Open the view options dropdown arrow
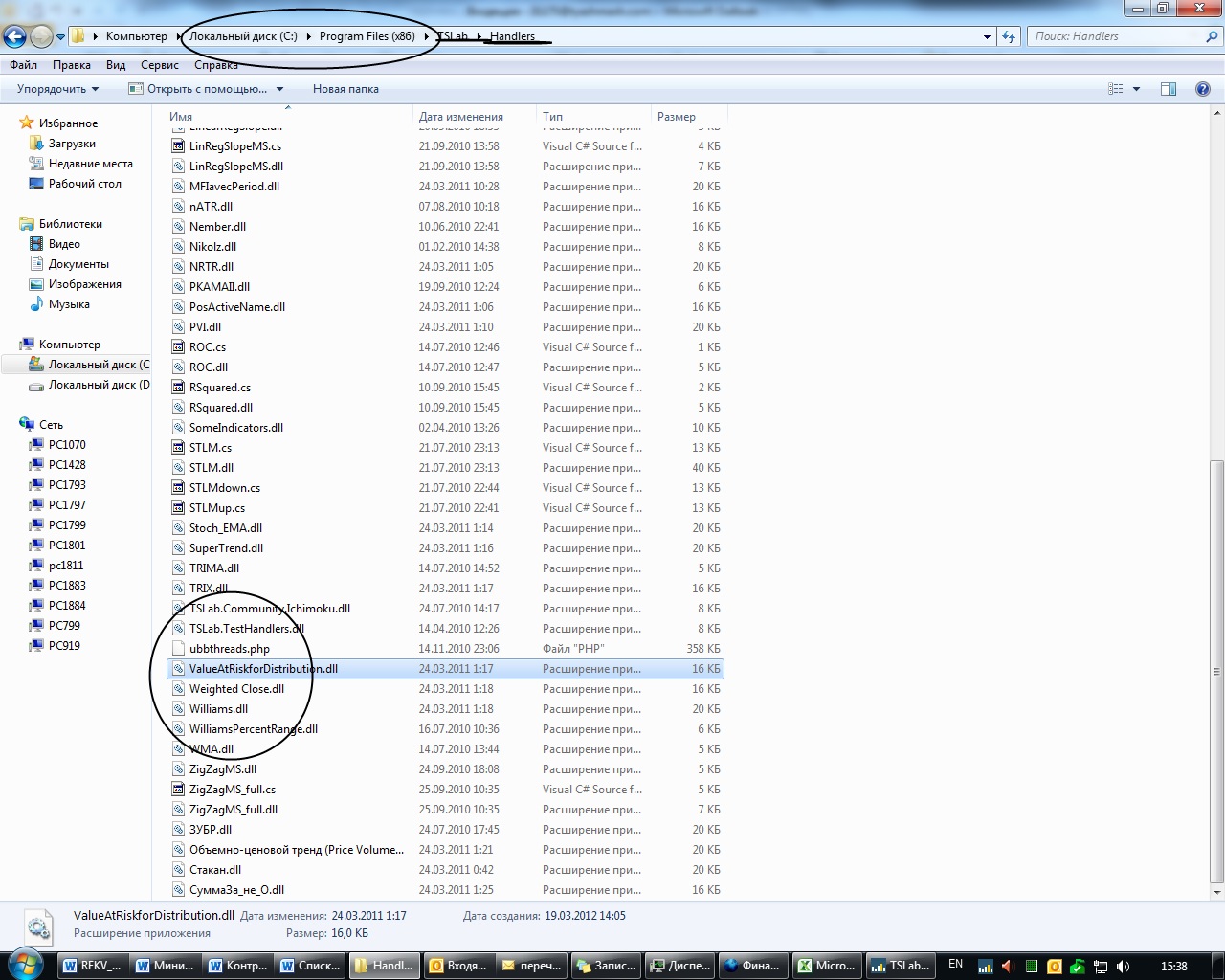 click(x=1136, y=89)
